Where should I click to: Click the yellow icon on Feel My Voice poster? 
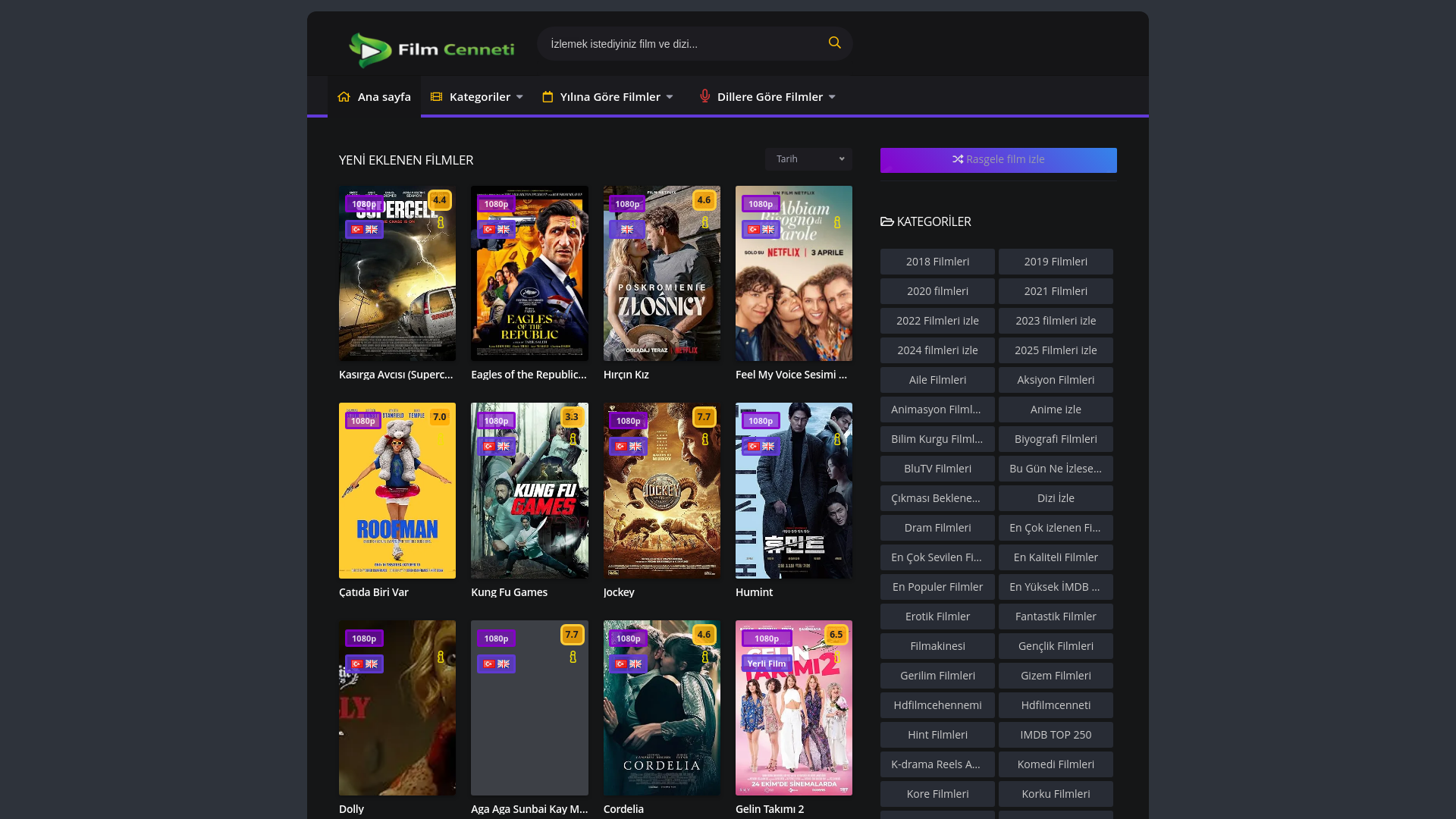[x=837, y=222]
